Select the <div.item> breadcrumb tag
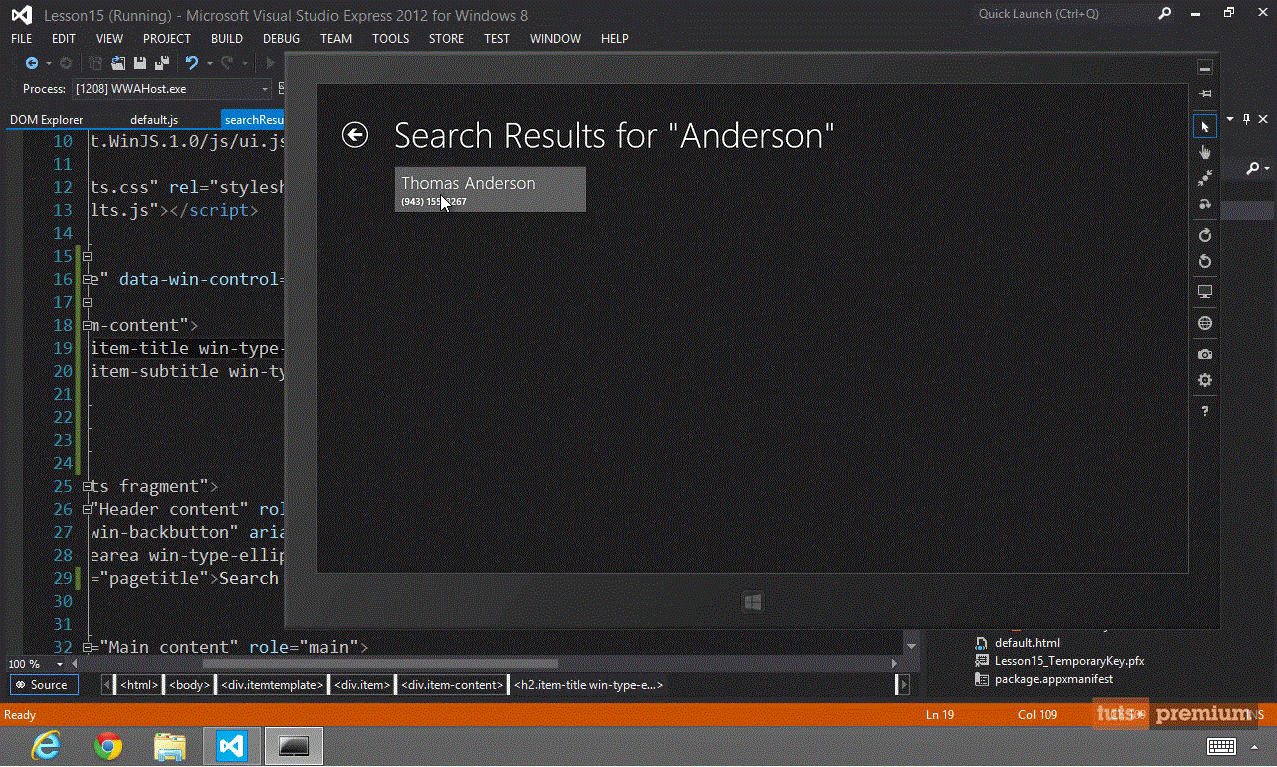Screen dimensions: 1277x767 (362, 685)
